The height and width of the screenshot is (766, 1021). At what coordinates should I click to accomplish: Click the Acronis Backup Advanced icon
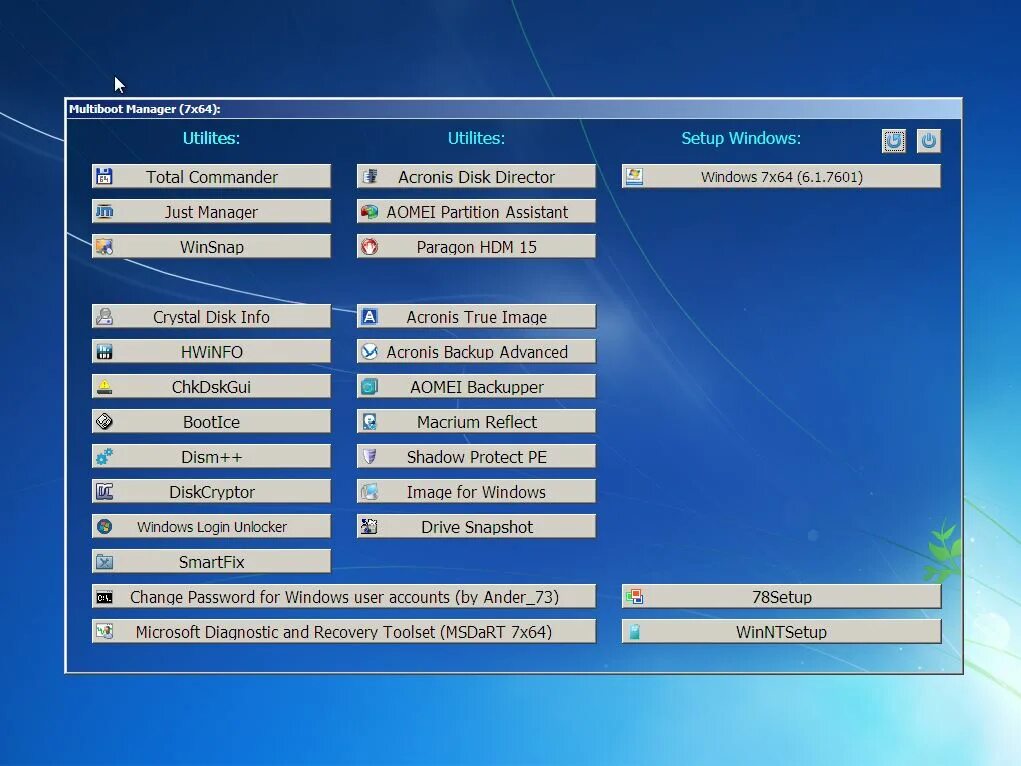(x=369, y=352)
